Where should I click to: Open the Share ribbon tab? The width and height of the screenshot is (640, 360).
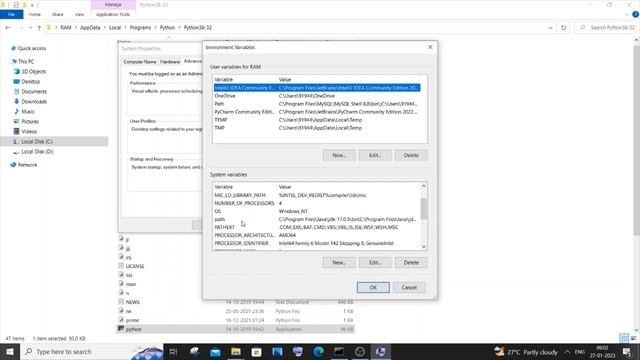coord(58,14)
